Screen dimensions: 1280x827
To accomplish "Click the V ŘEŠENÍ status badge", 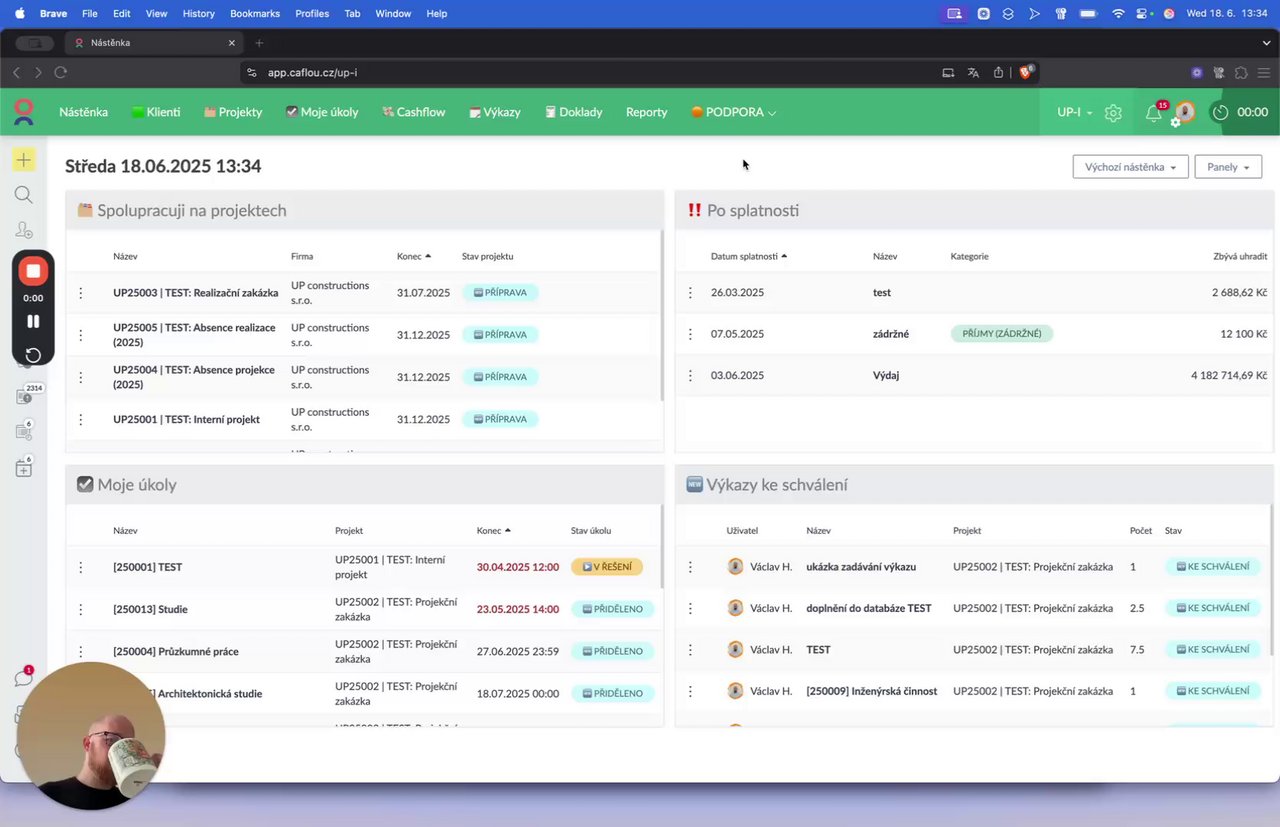I will pyautogui.click(x=607, y=567).
